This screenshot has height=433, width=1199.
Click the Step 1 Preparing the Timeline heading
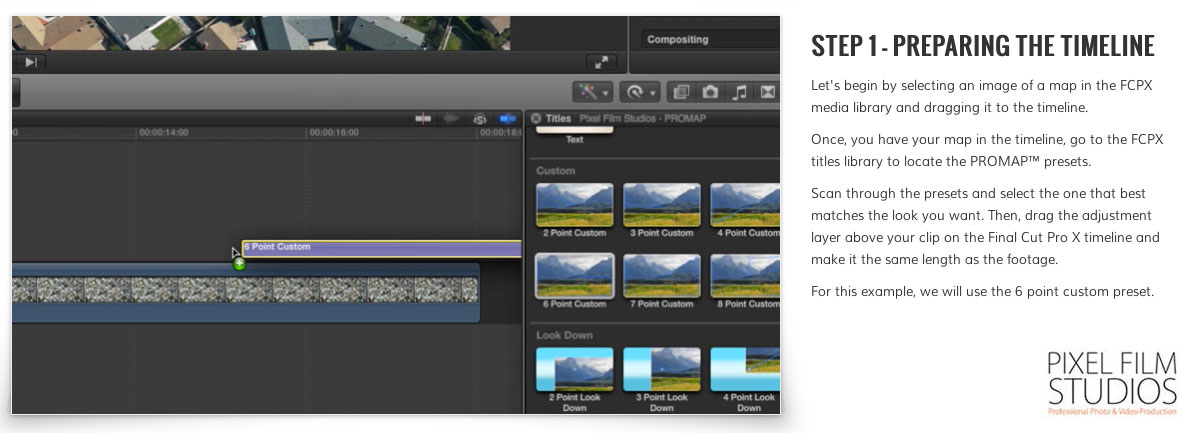983,46
